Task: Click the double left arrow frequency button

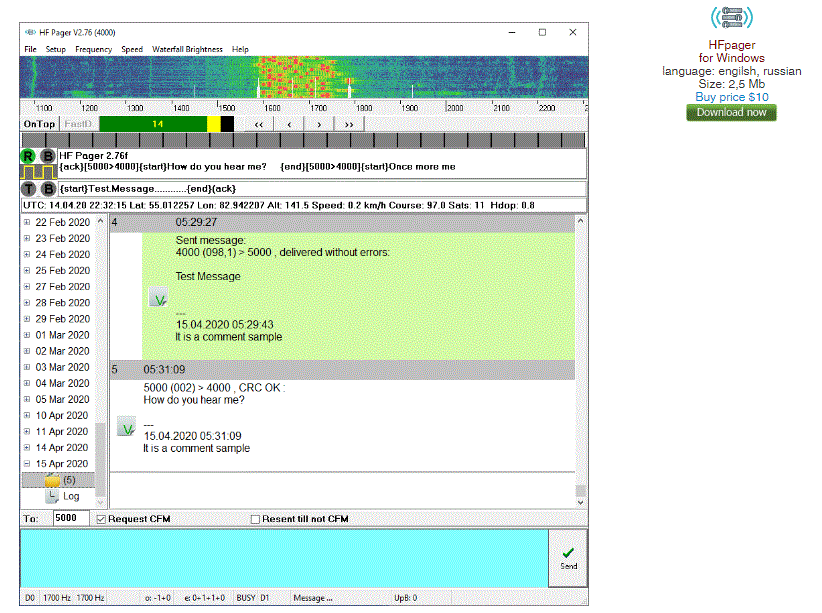Action: (x=259, y=124)
